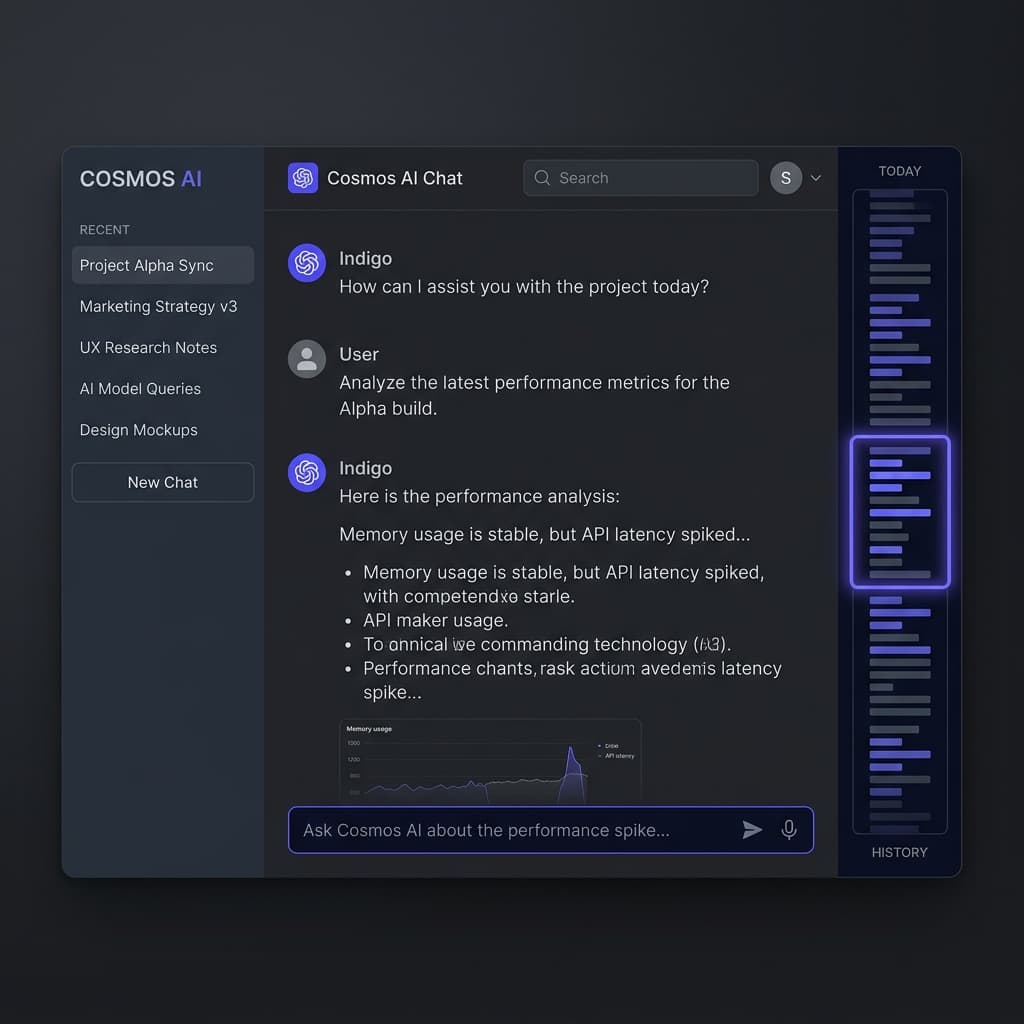
Task: Click the TODAY label above minimap
Action: [899, 171]
